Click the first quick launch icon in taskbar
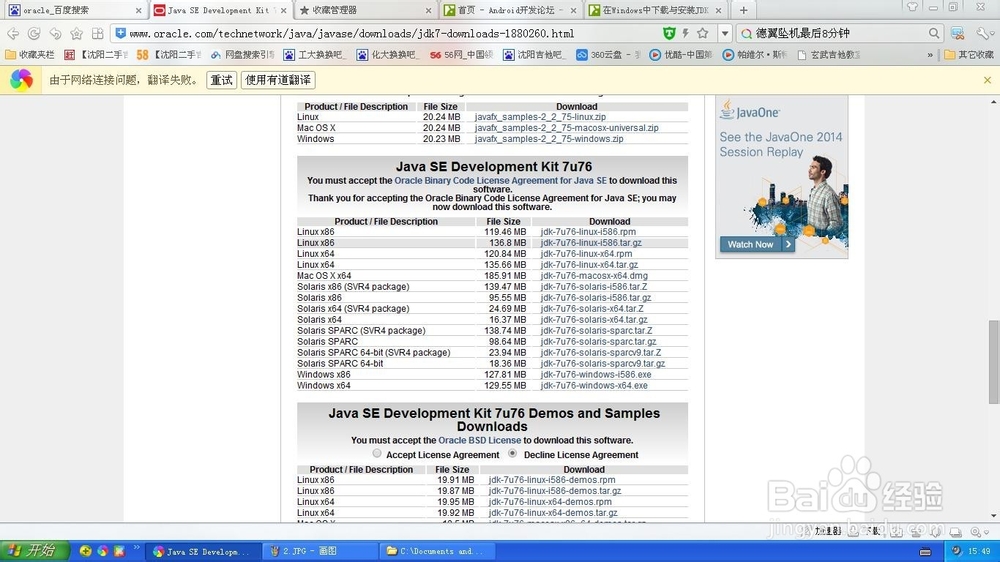This screenshot has width=1000, height=562. click(85, 551)
